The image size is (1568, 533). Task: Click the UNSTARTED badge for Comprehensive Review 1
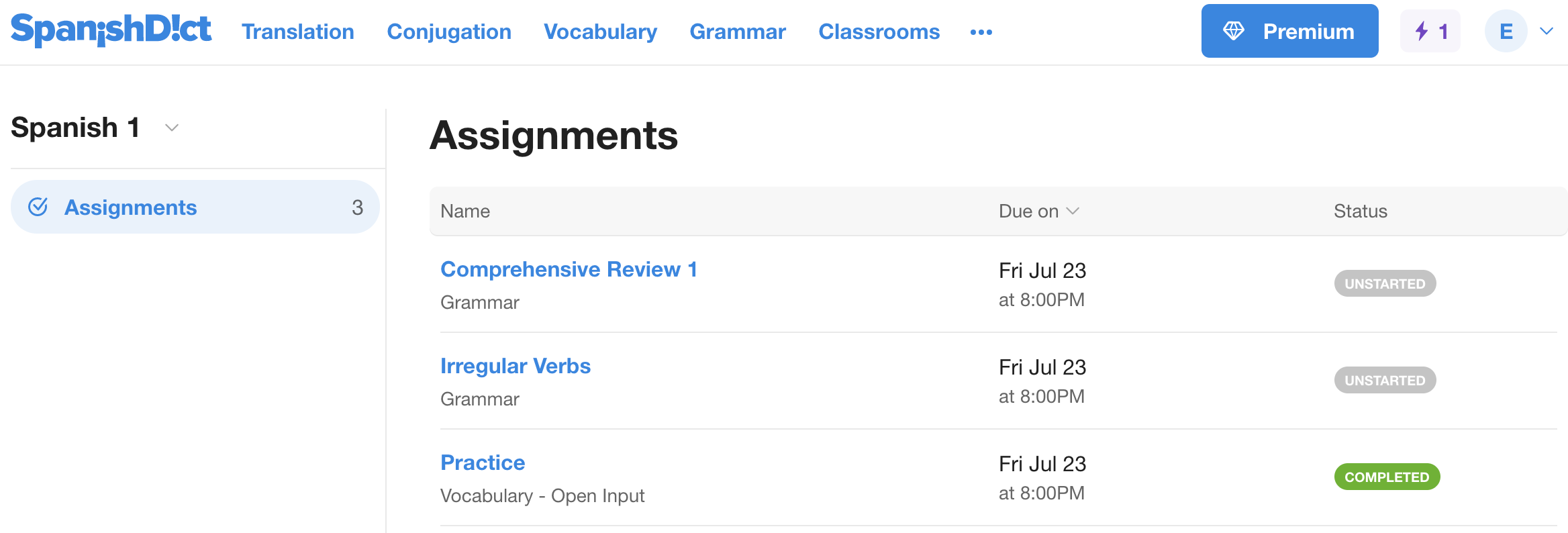[1384, 283]
